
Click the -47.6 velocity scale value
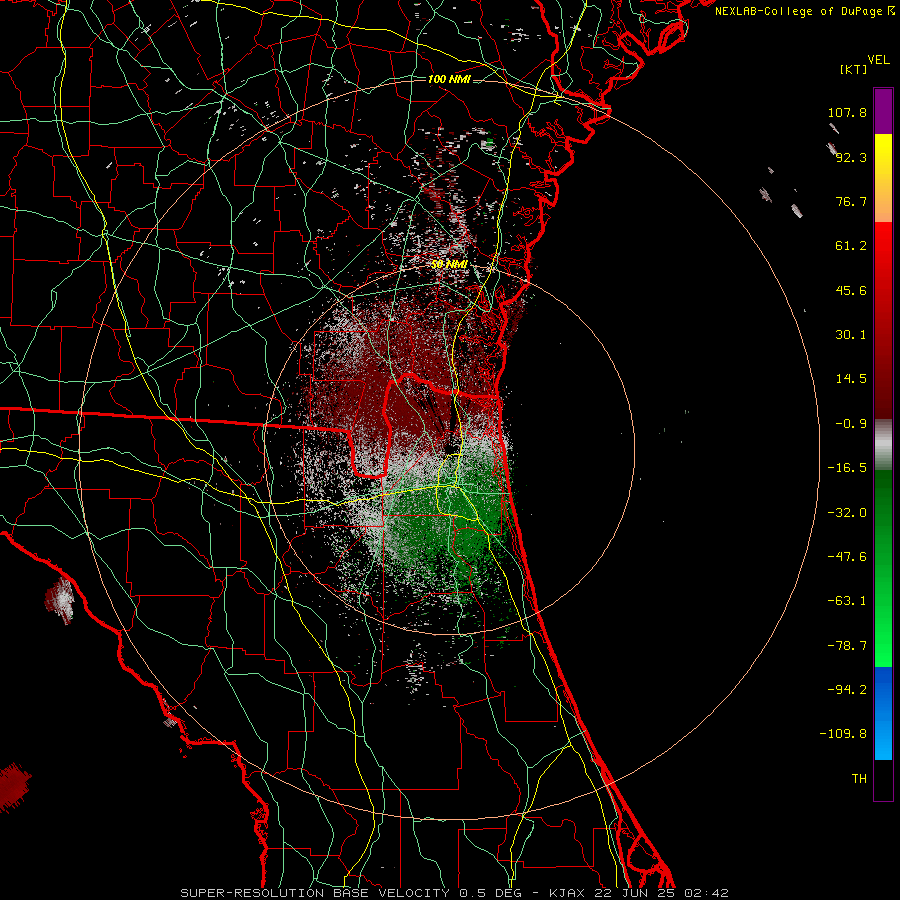click(847, 557)
